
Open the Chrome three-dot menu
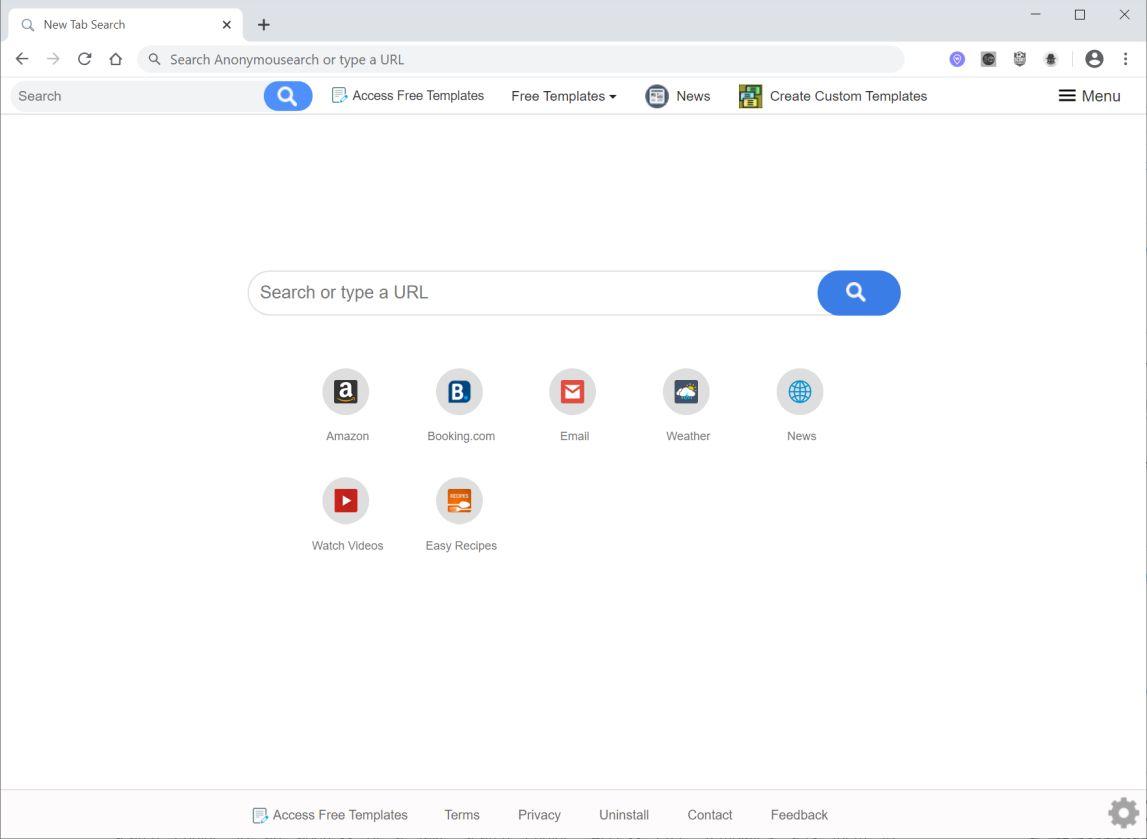1126,59
